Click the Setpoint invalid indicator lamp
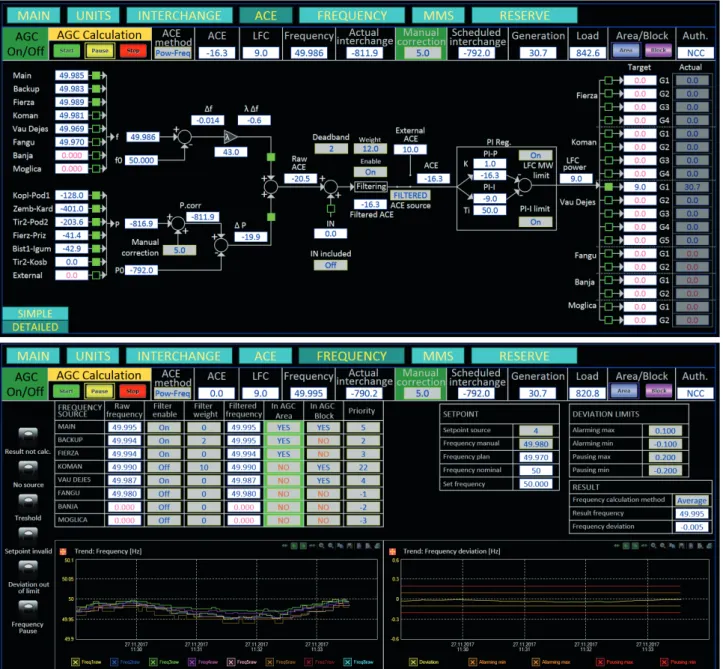Screen dimensions: 723x669 (x=28, y=536)
